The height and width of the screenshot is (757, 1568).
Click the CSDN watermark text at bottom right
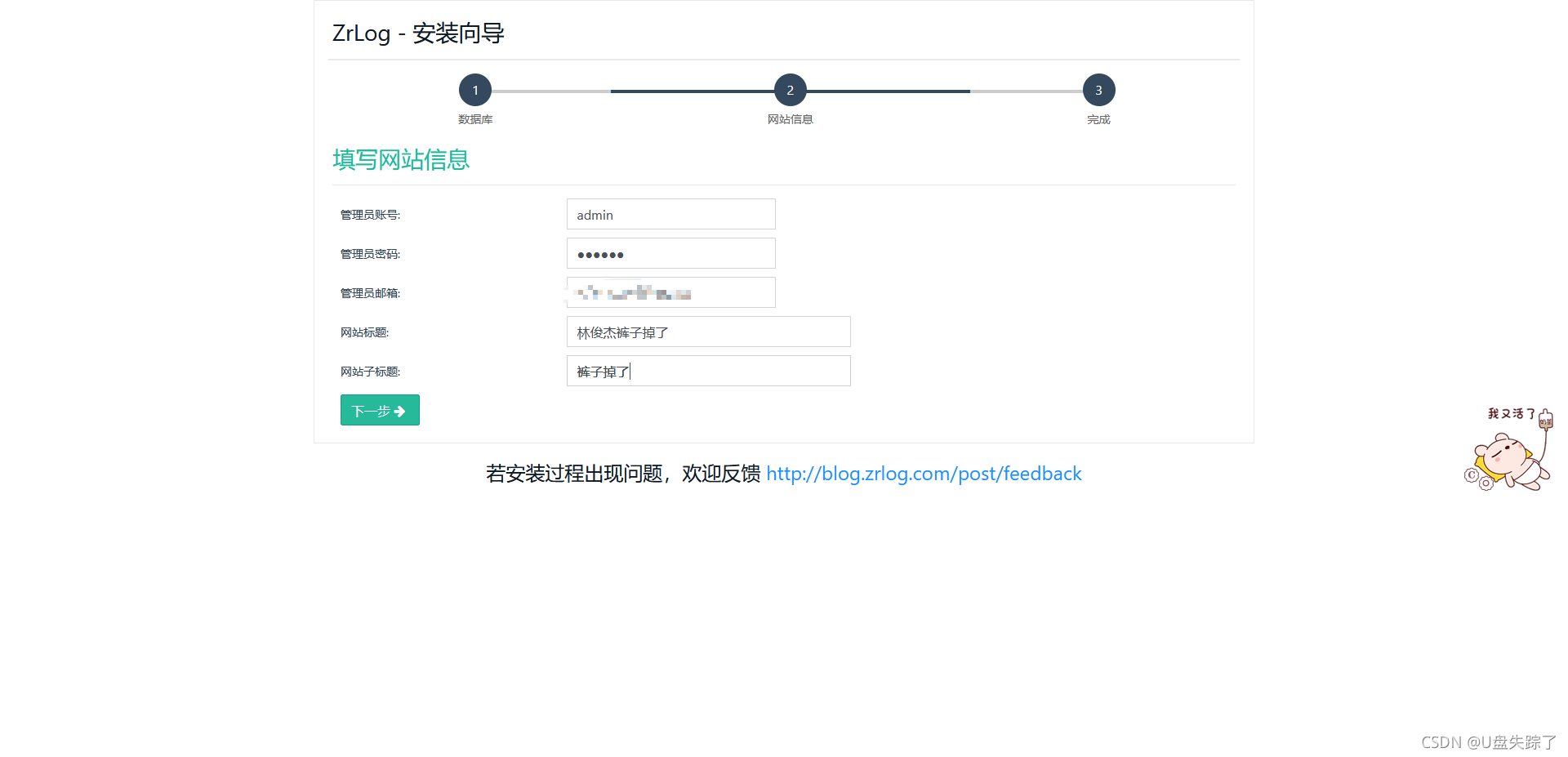[1486, 741]
